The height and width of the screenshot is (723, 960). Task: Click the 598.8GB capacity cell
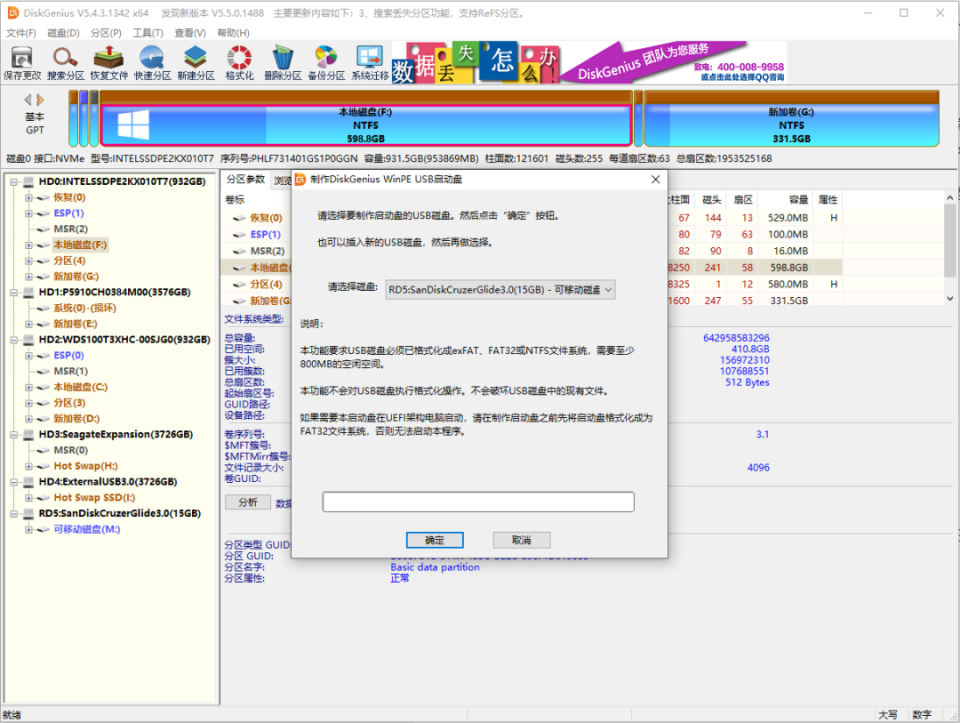789,268
